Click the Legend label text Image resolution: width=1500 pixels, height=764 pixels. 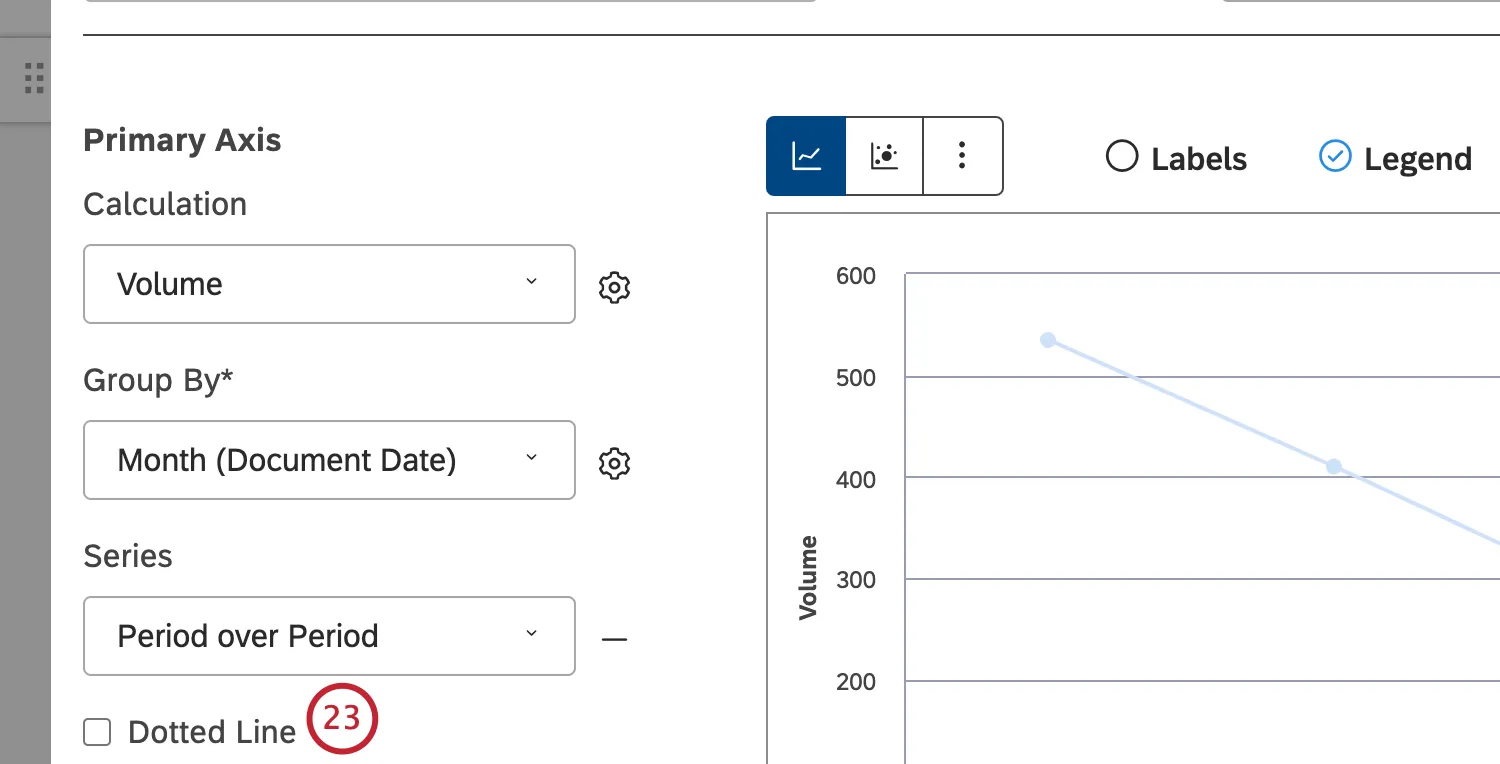point(1417,159)
